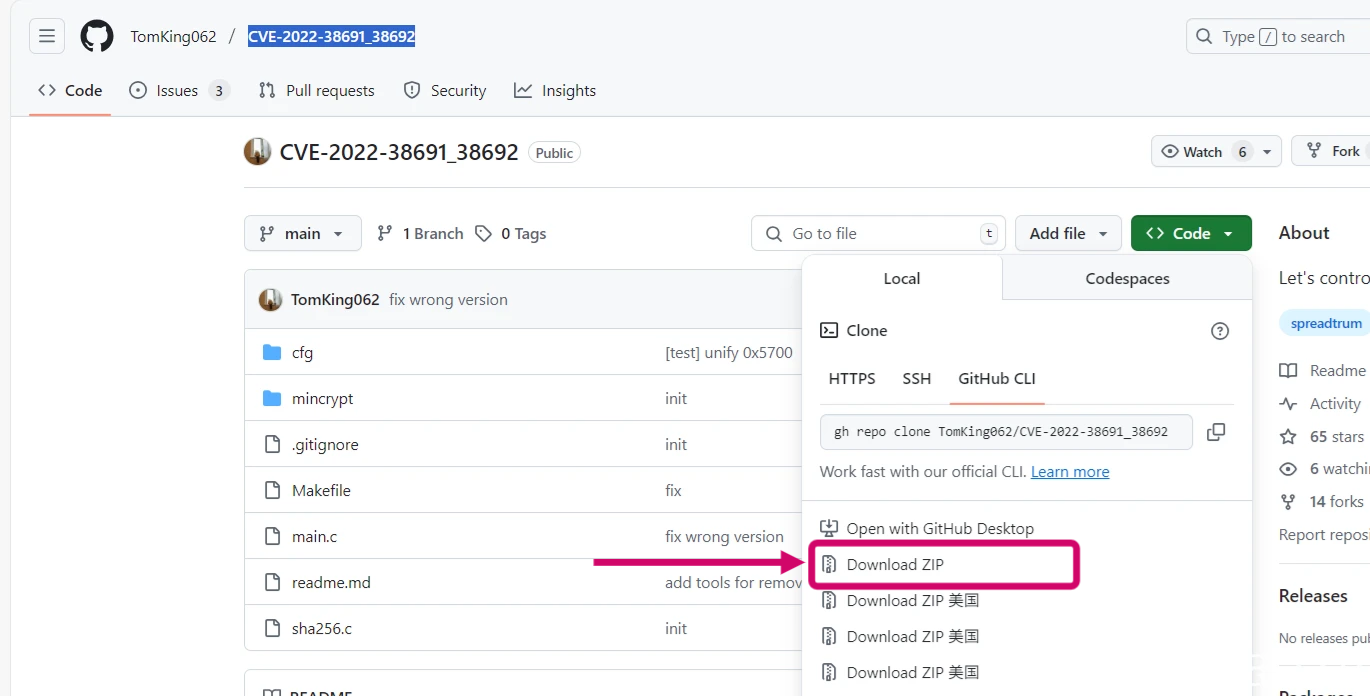Screen dimensions: 1370x696
Task: Open the Releases heading link
Action: coord(1313,595)
